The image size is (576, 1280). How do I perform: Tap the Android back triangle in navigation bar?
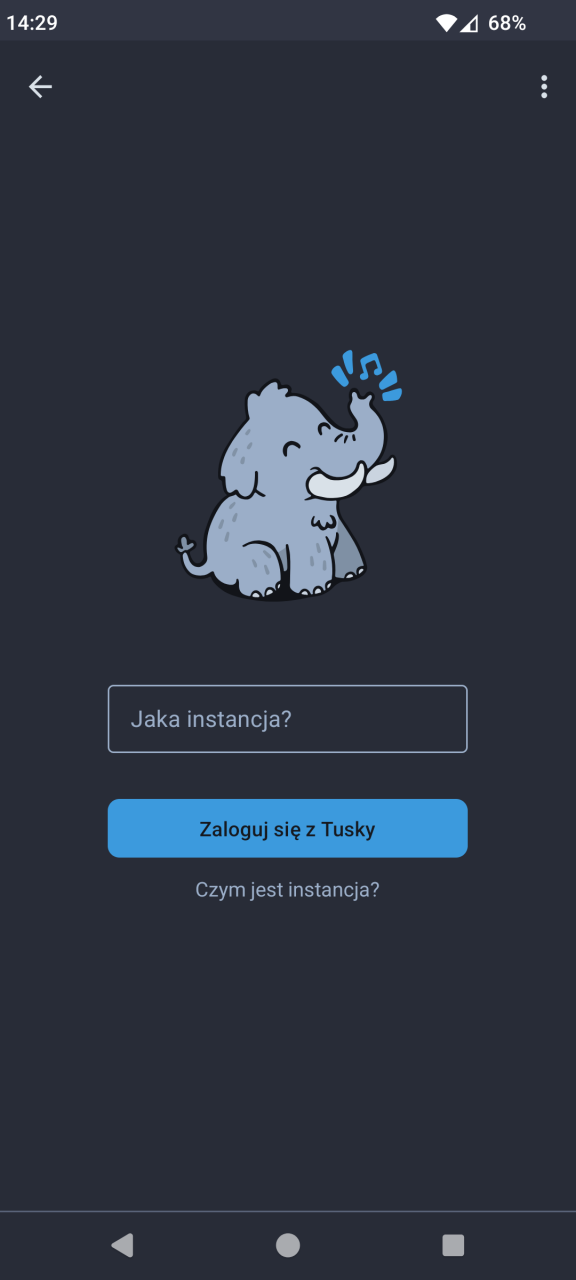coord(122,1245)
